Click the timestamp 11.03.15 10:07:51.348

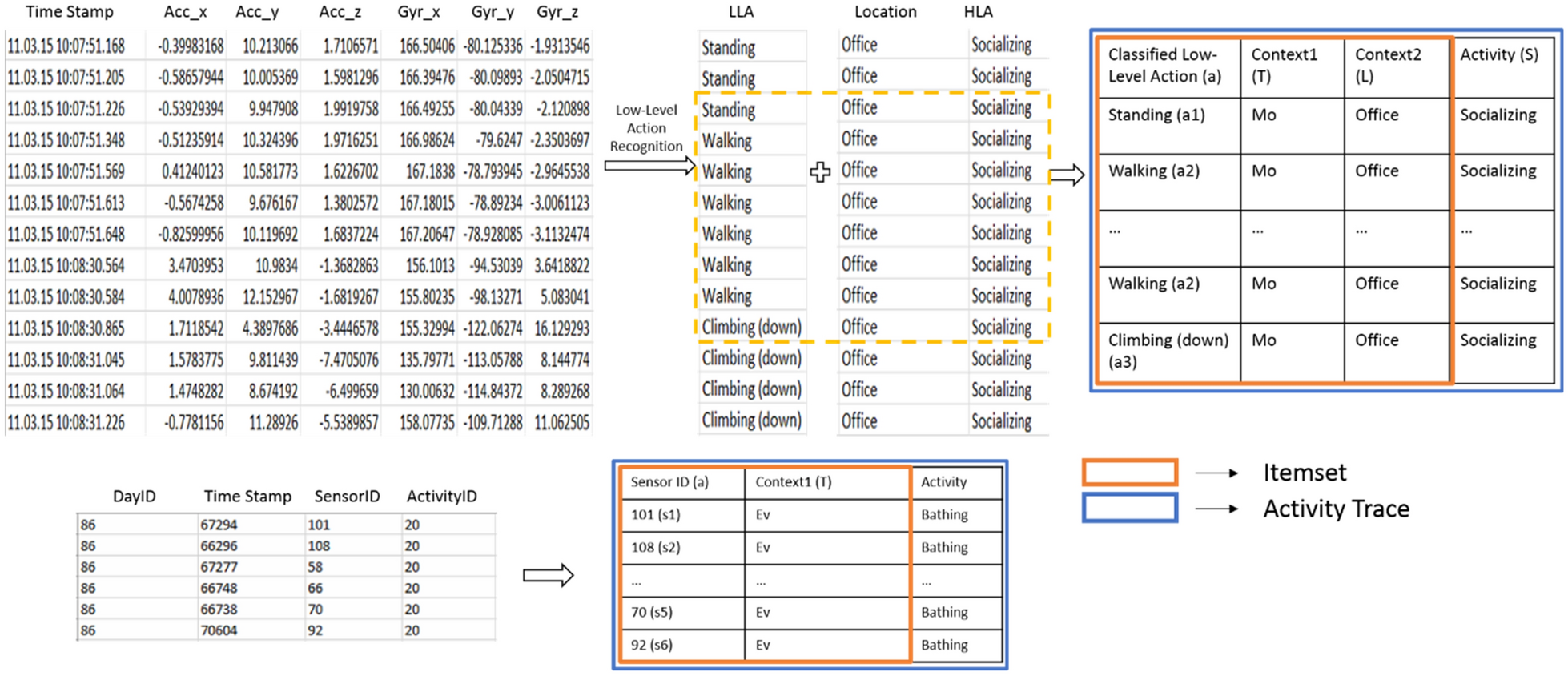point(66,140)
